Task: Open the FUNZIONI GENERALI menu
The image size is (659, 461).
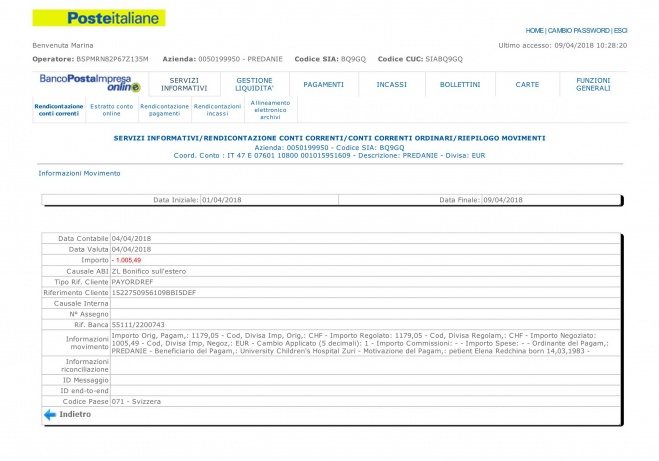Action: tap(593, 84)
